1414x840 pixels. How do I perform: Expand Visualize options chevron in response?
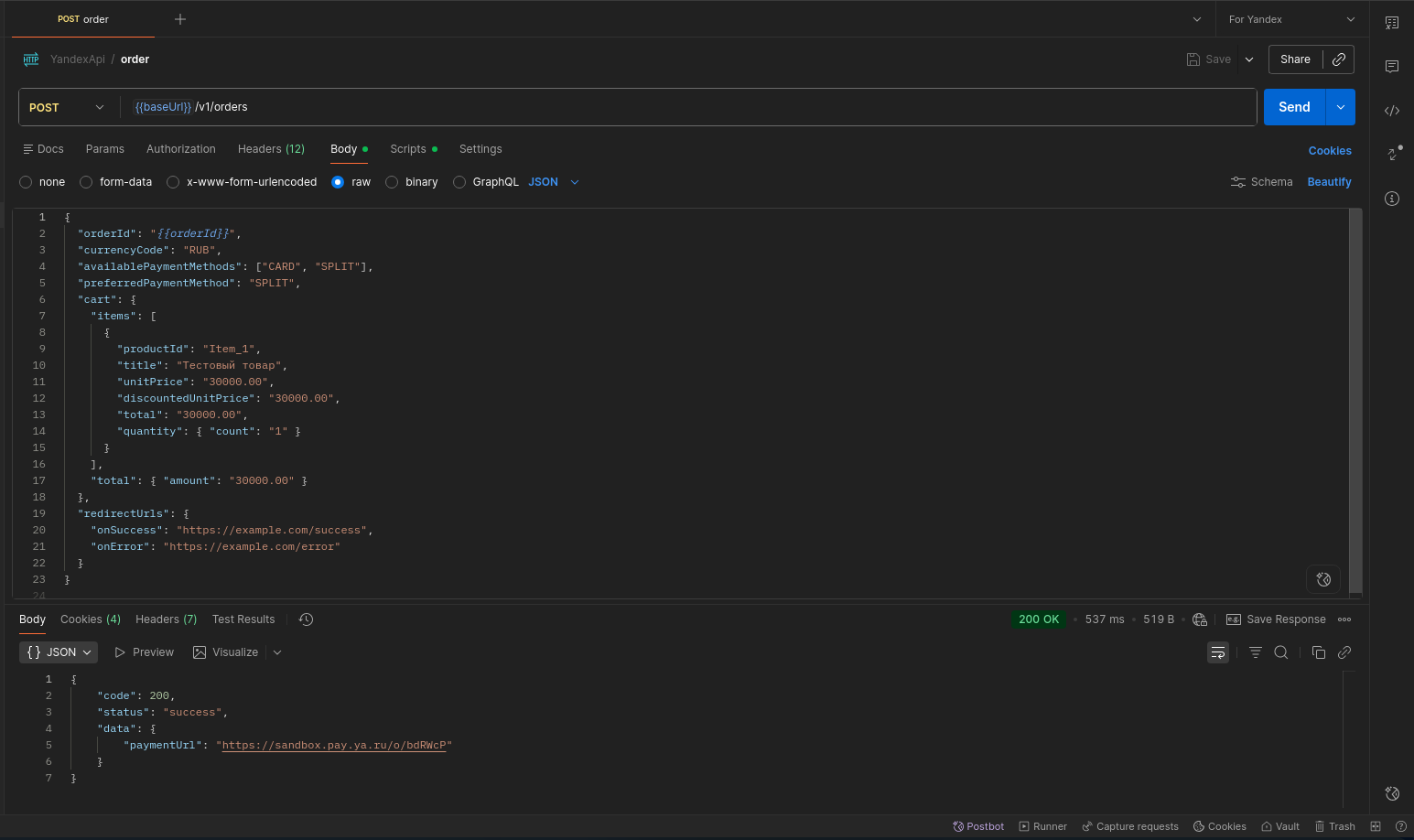pyautogui.click(x=277, y=652)
